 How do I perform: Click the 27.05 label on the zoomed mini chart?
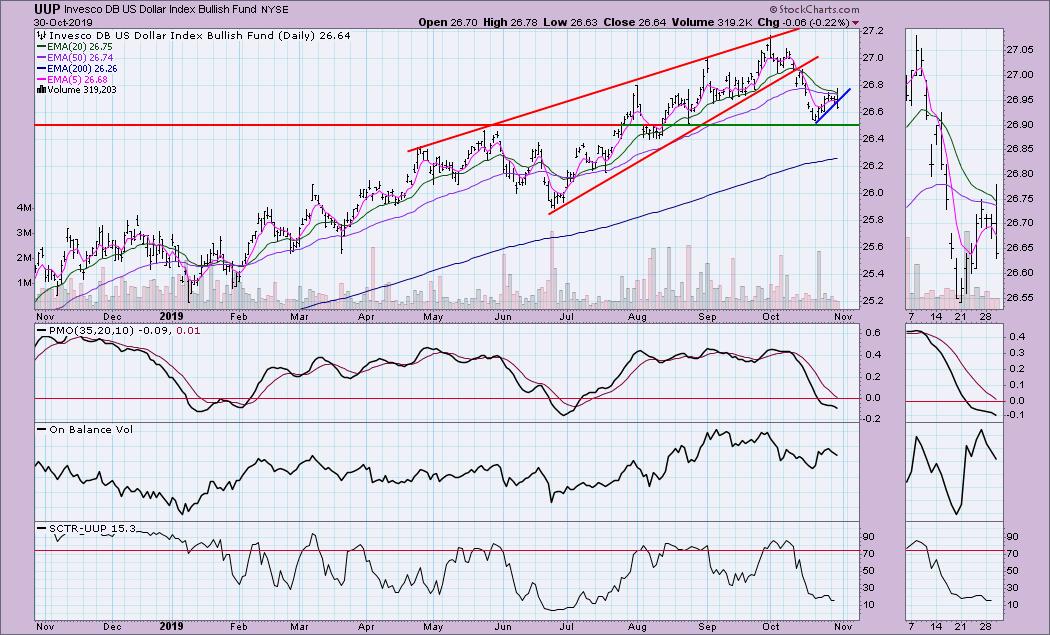point(1018,50)
